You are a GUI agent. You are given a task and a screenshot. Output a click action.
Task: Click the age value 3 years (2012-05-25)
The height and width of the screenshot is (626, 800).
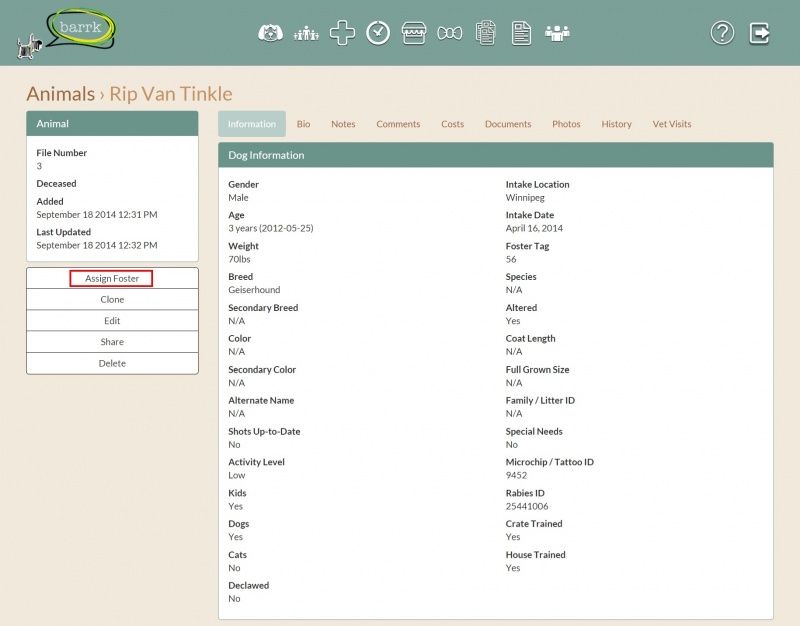pyautogui.click(x=271, y=228)
